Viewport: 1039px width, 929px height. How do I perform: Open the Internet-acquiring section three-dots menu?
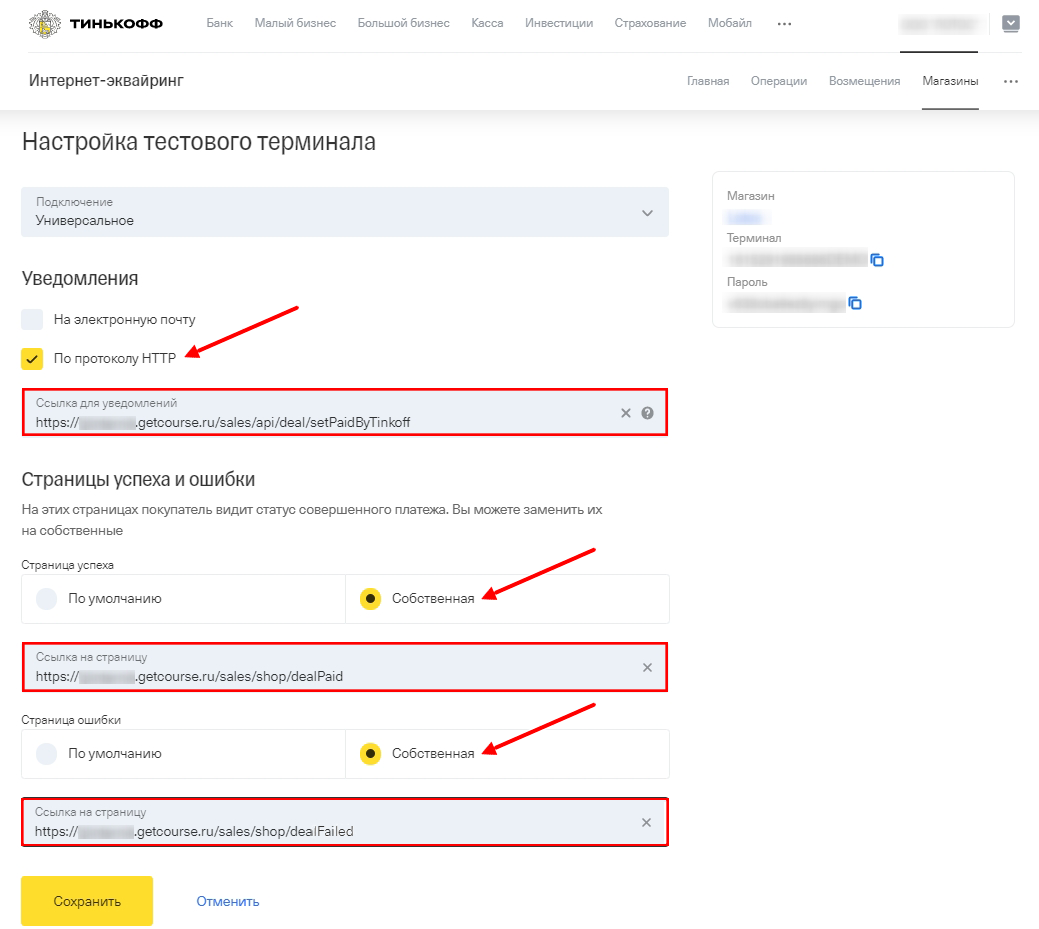1011,82
